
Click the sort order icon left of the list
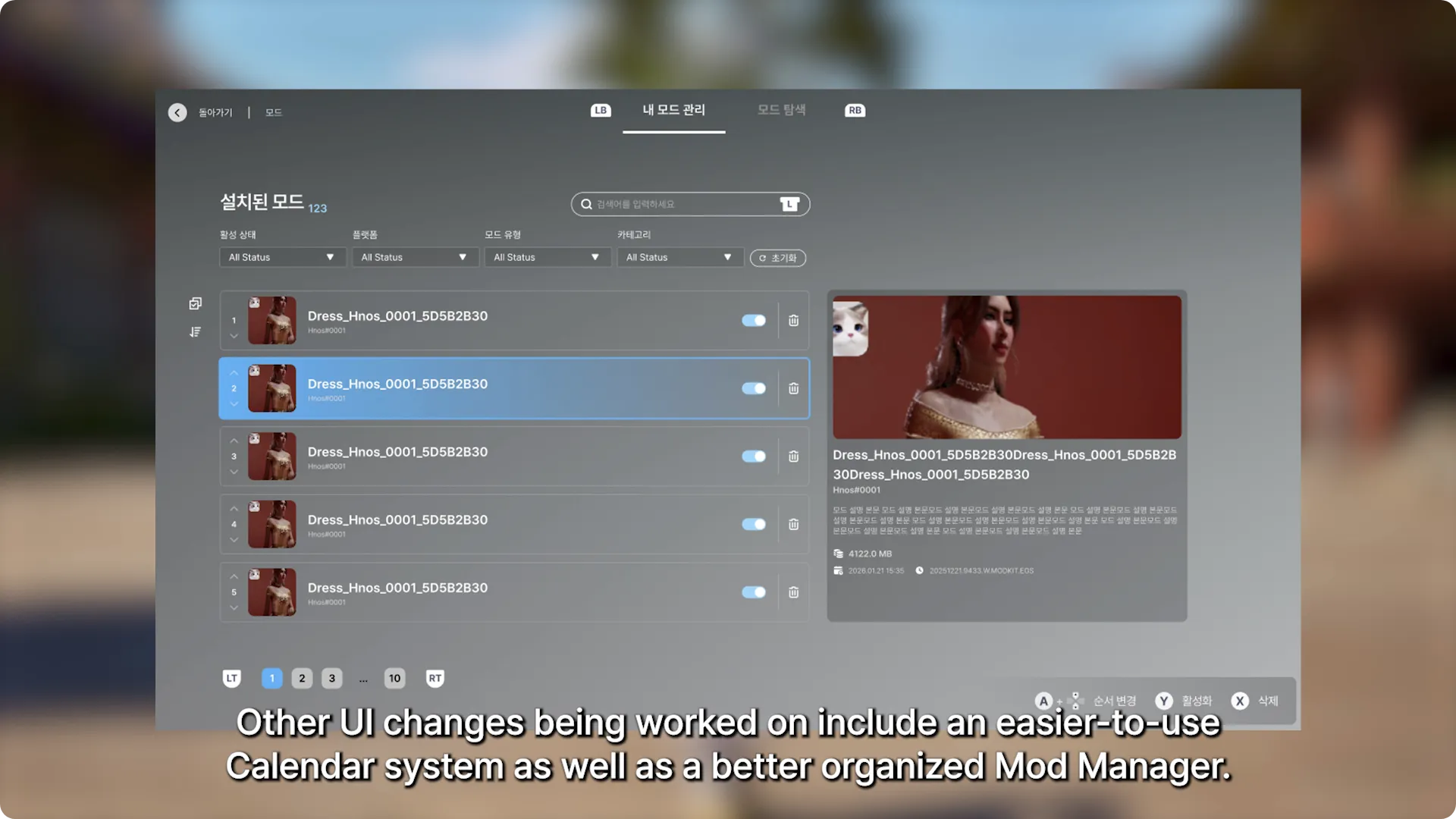point(196,332)
